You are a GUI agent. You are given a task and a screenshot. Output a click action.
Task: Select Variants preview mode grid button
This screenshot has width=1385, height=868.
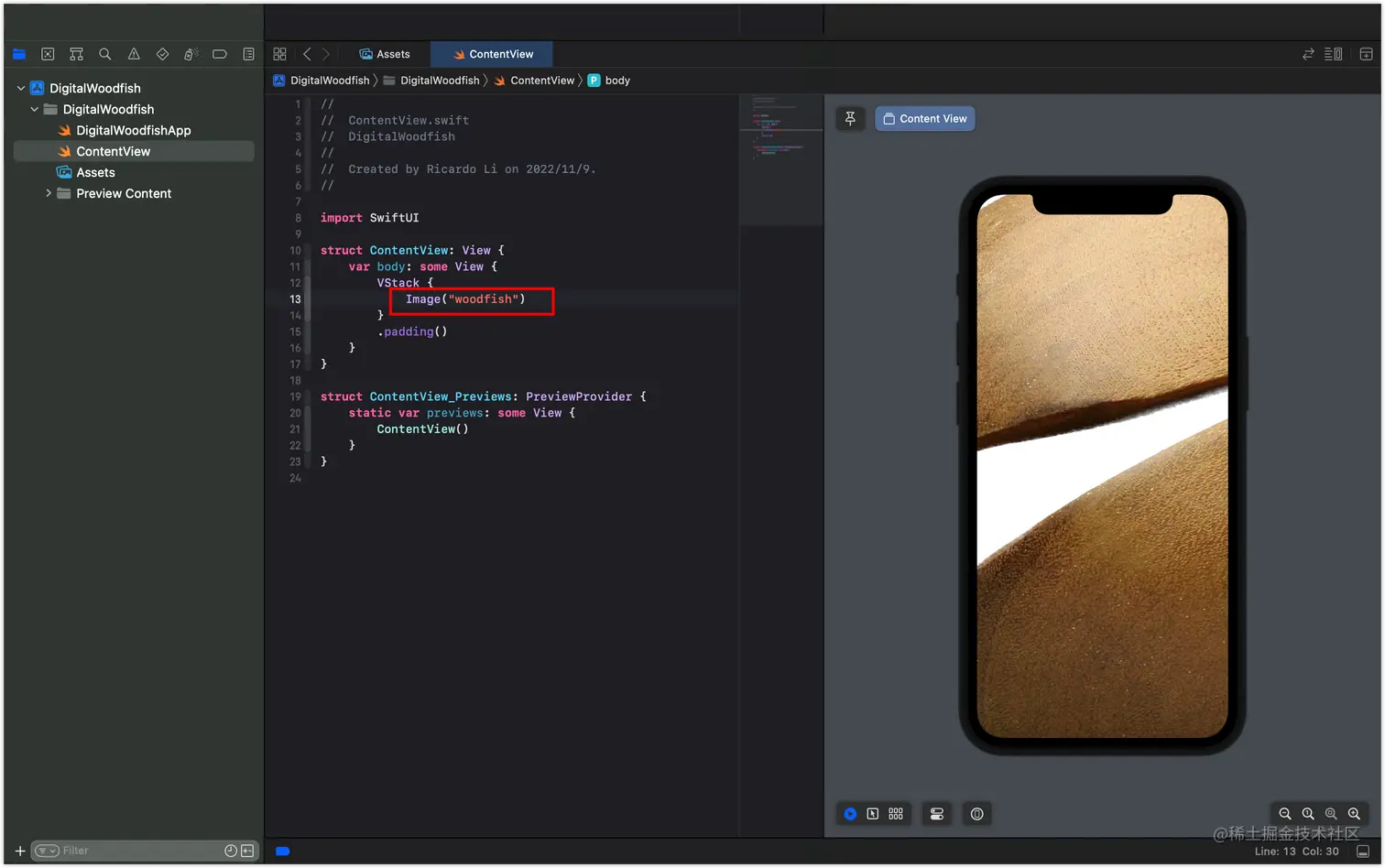pos(896,814)
